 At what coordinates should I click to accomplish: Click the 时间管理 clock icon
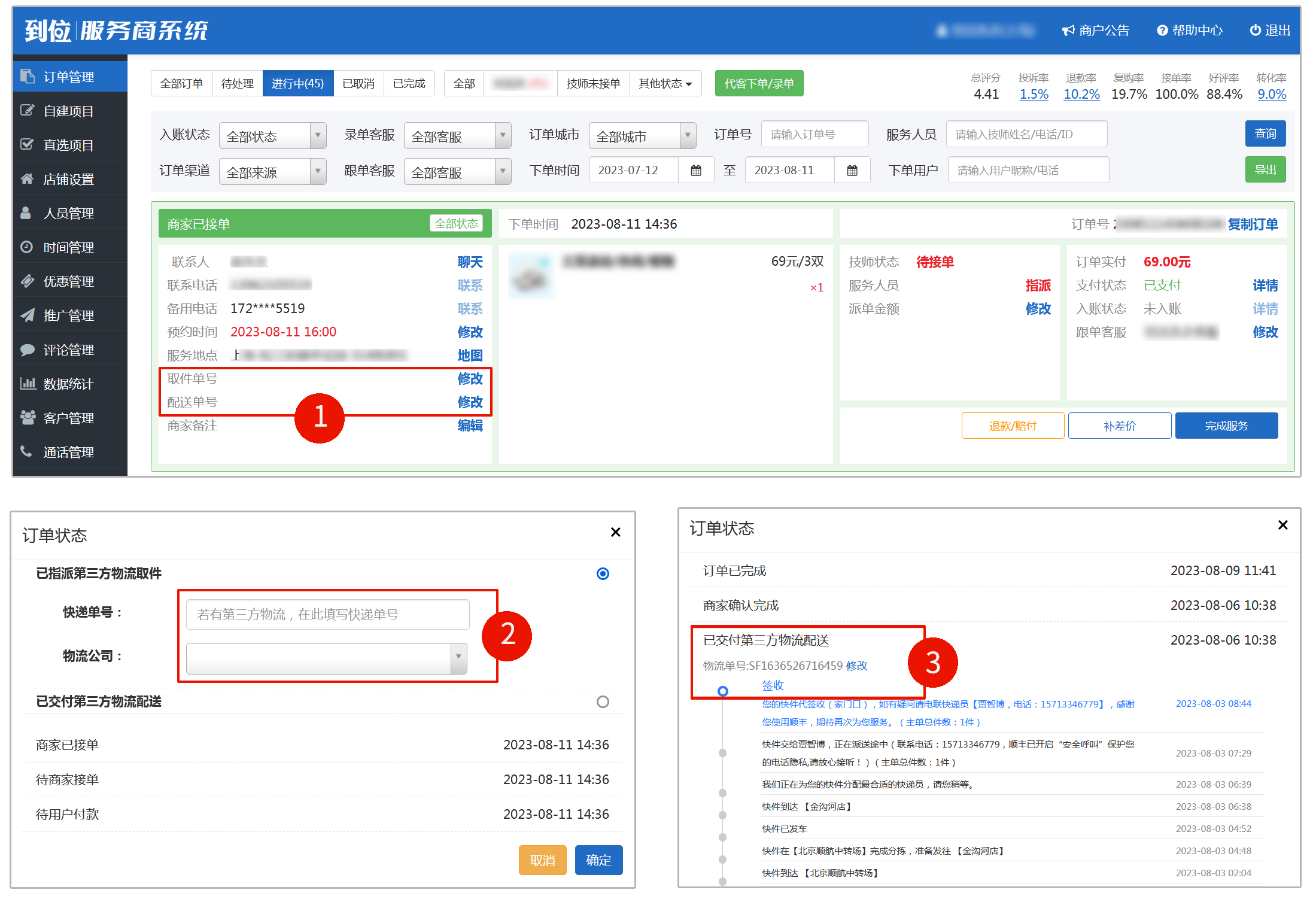coord(27,247)
